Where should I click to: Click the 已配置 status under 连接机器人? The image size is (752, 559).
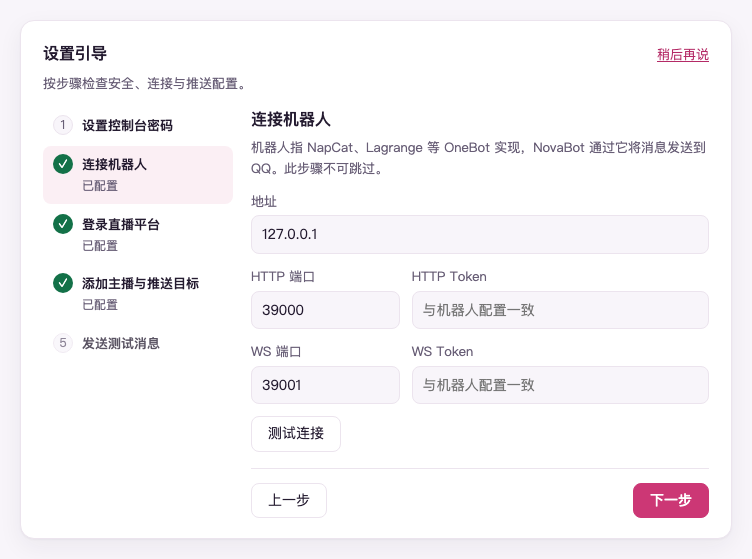(100, 186)
